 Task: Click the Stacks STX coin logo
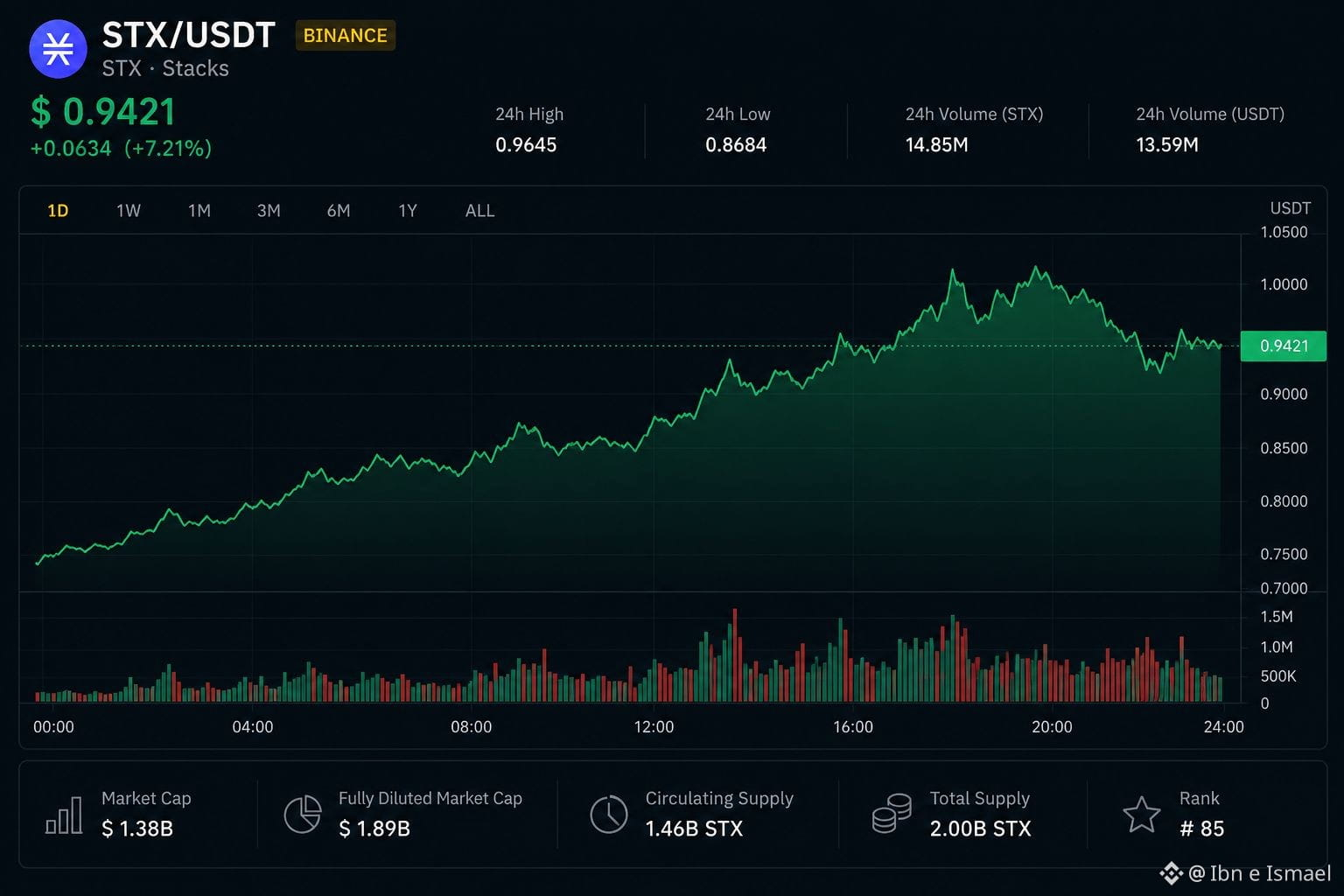pos(59,49)
